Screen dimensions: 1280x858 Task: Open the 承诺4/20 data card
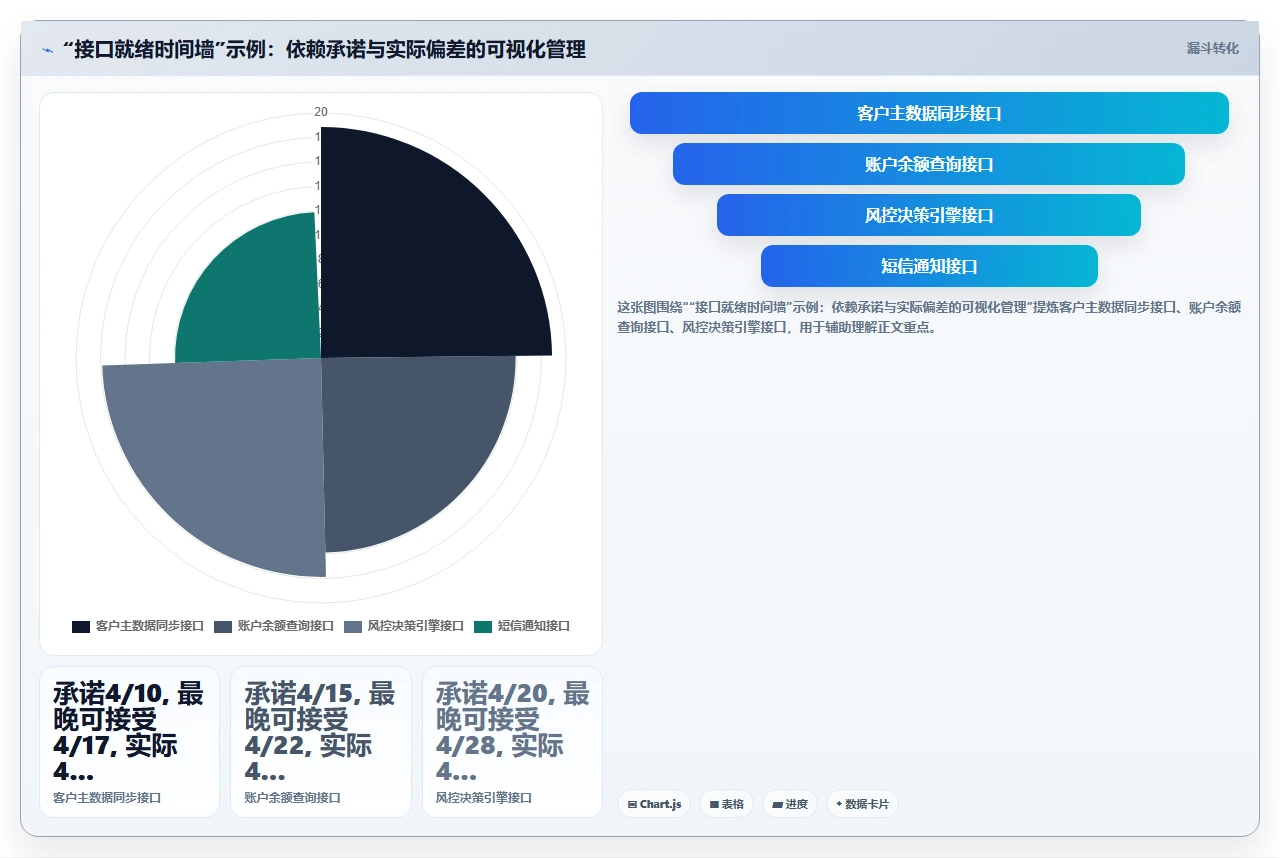[x=512, y=742]
